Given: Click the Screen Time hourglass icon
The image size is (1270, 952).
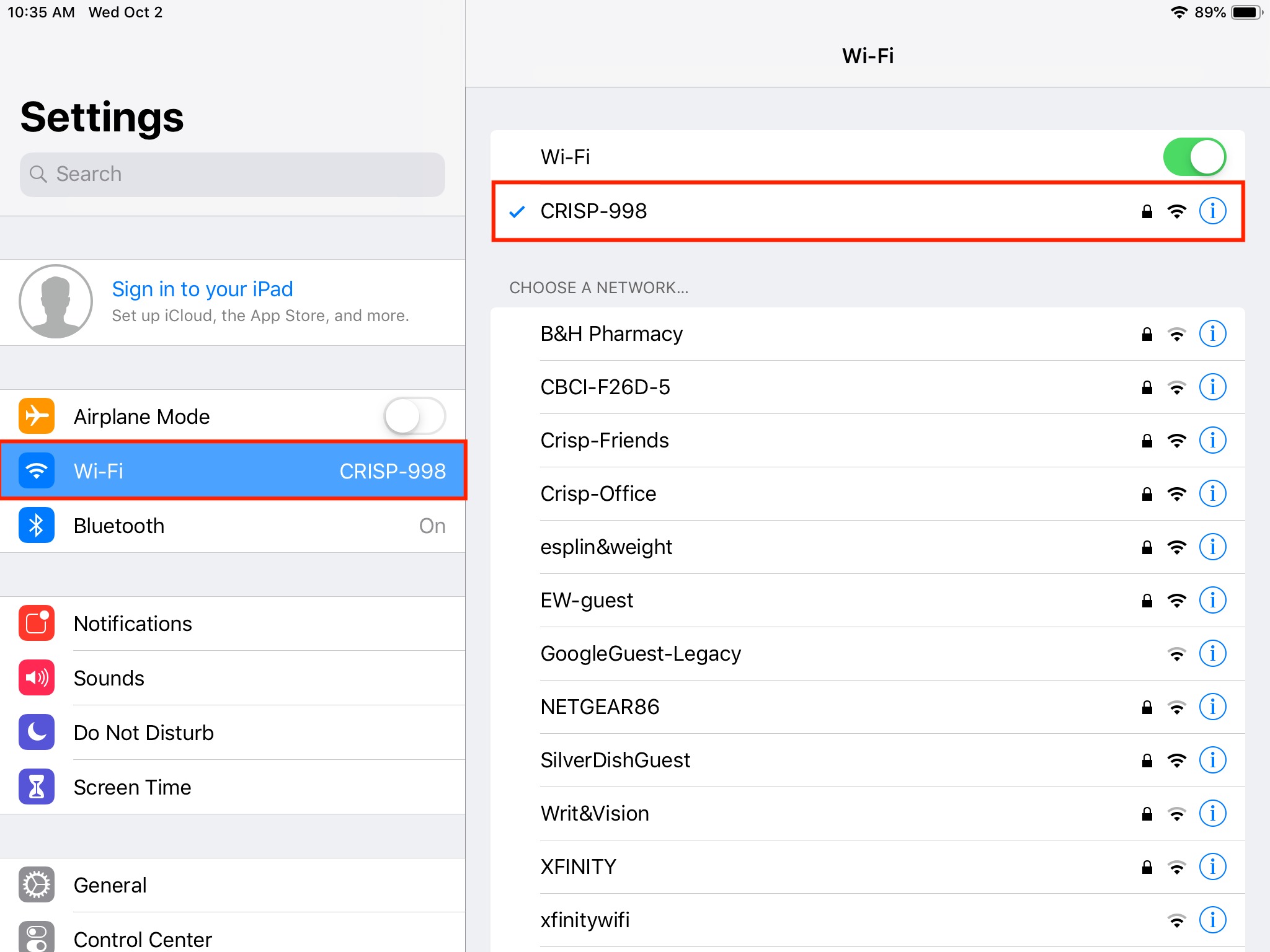Looking at the screenshot, I should (37, 787).
